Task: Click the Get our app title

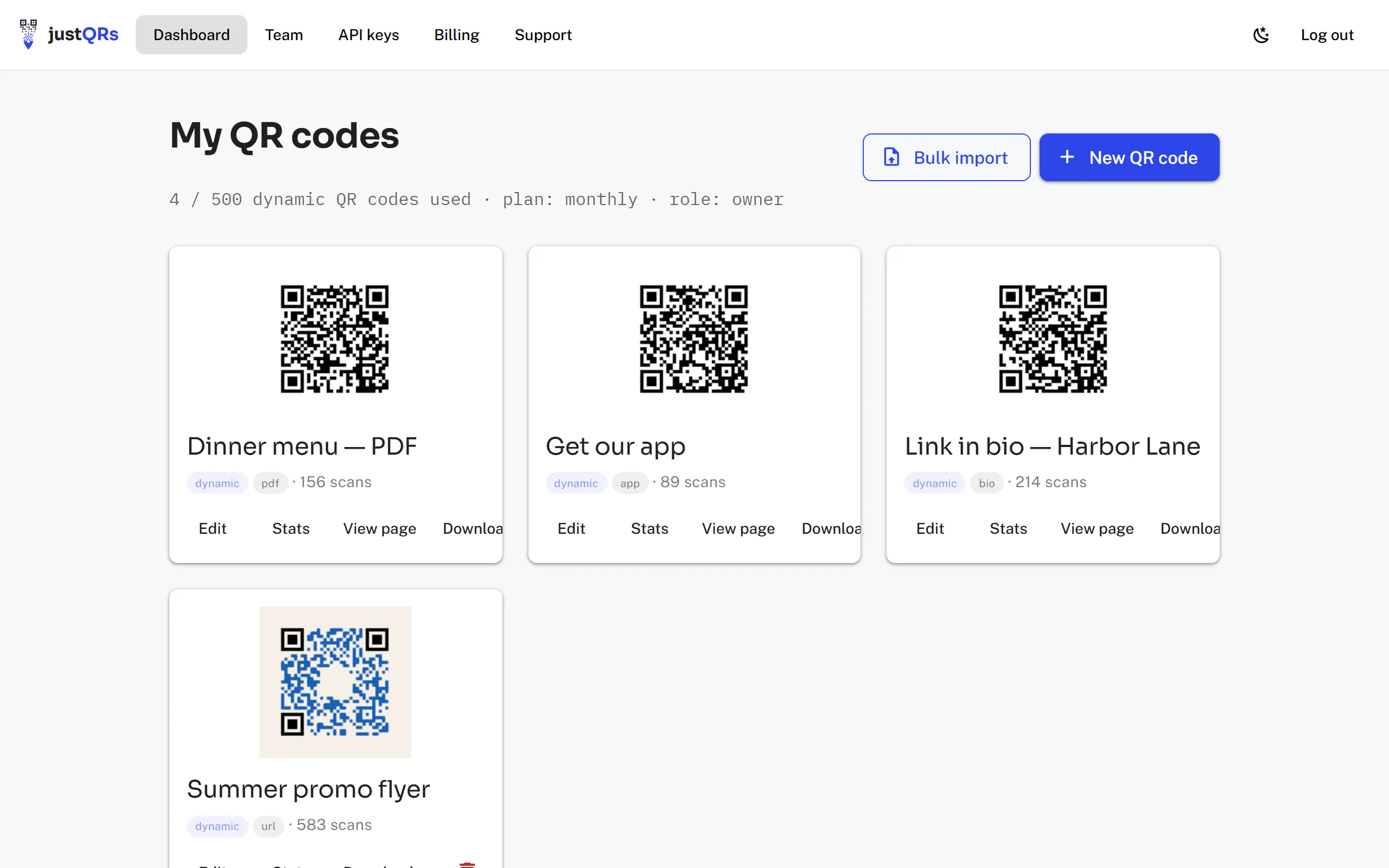Action: [615, 446]
